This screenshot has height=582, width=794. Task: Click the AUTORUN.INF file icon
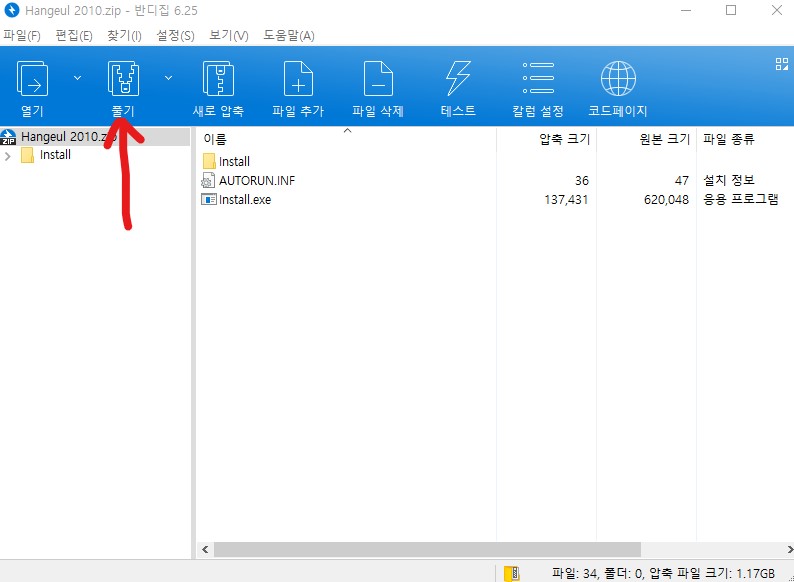[x=208, y=180]
